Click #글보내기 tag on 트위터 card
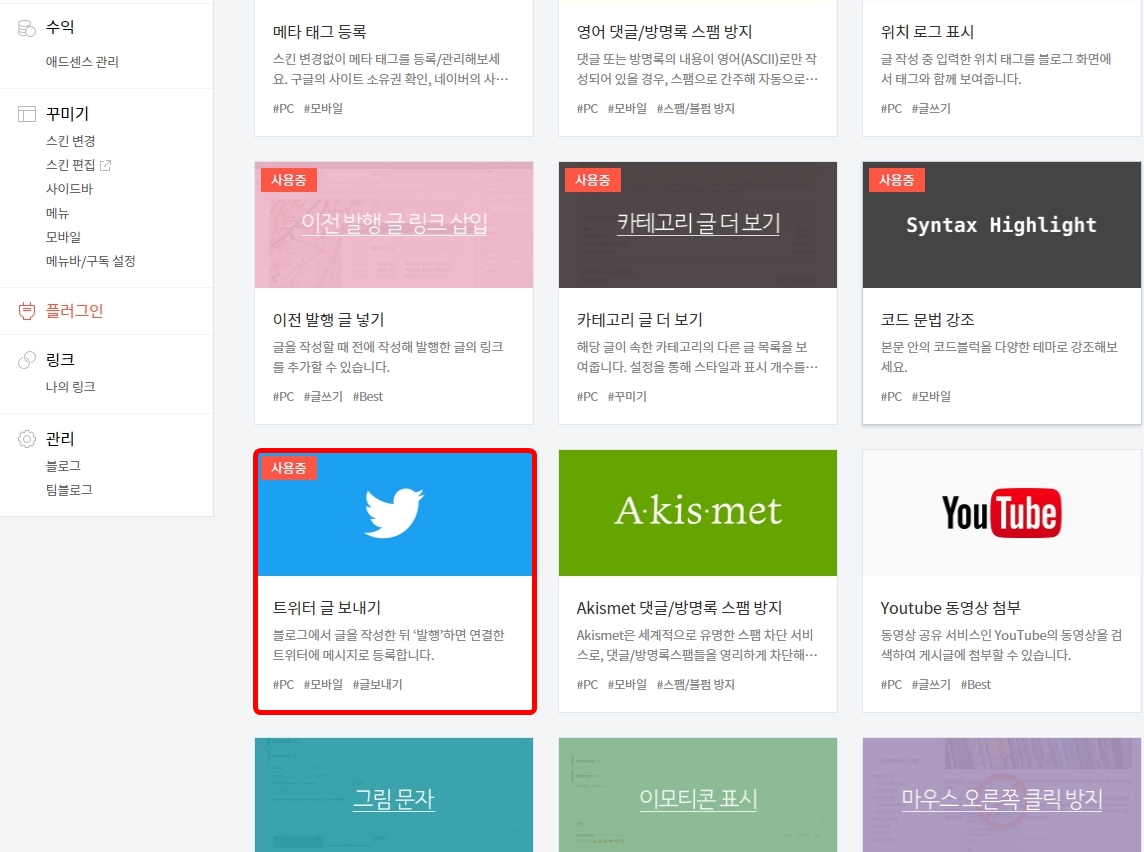Screen dimensions: 1144x852 pos(377,685)
